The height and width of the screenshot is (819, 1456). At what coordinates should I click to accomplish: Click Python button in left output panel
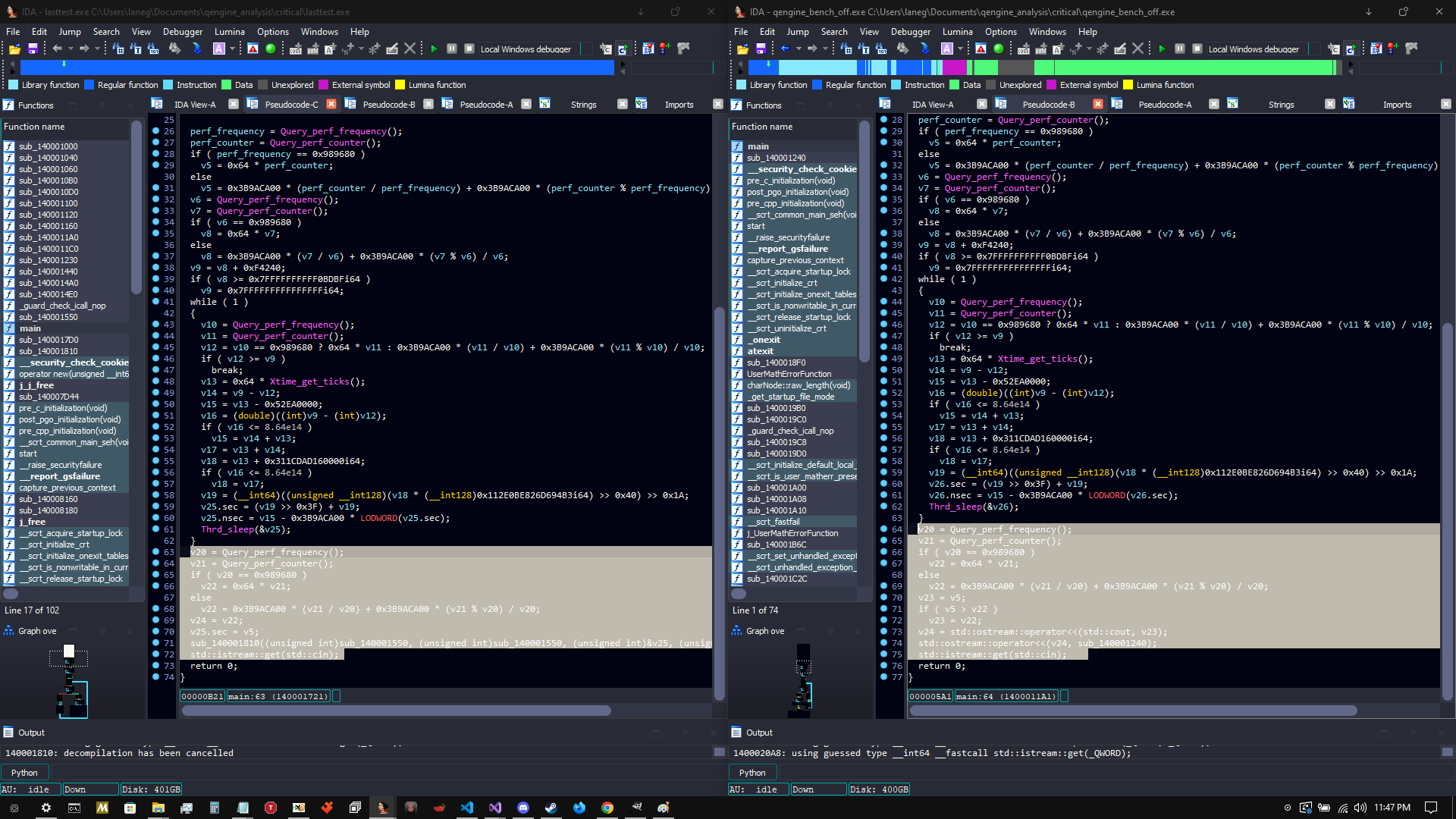pyautogui.click(x=24, y=773)
